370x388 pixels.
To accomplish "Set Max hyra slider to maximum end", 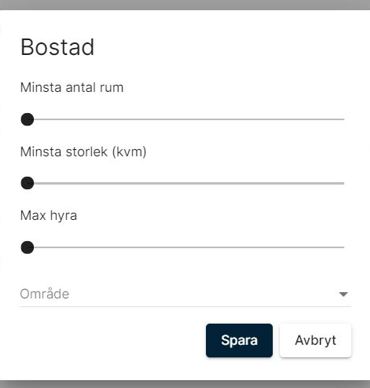I will pyautogui.click(x=343, y=248).
